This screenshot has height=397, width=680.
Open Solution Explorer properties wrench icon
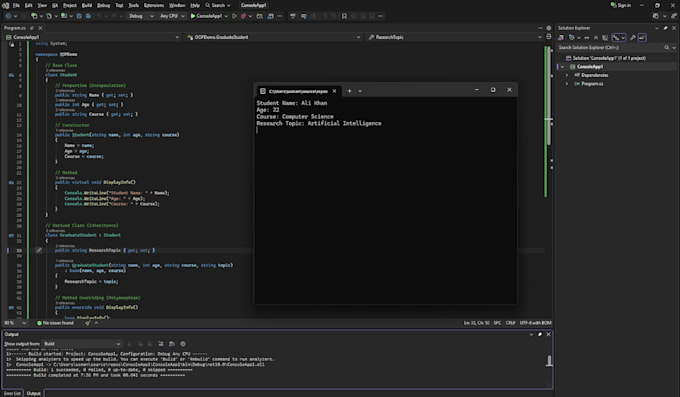point(633,38)
